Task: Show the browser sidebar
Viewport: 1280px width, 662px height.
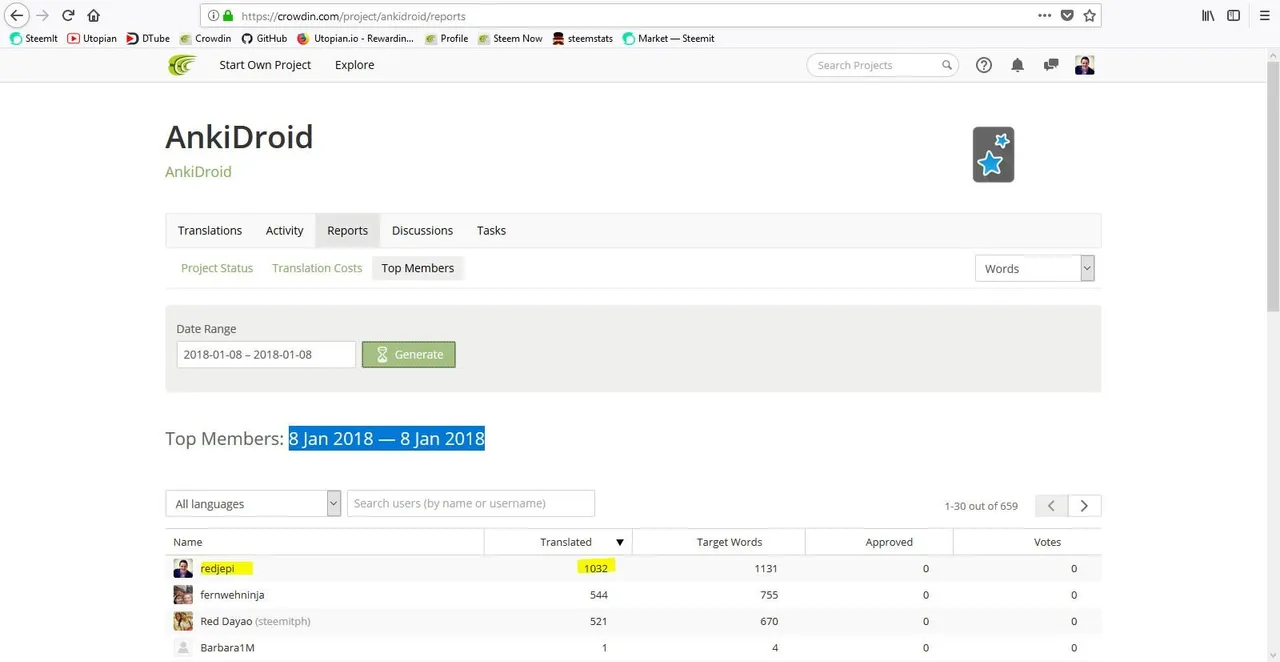Action: 1234,16
